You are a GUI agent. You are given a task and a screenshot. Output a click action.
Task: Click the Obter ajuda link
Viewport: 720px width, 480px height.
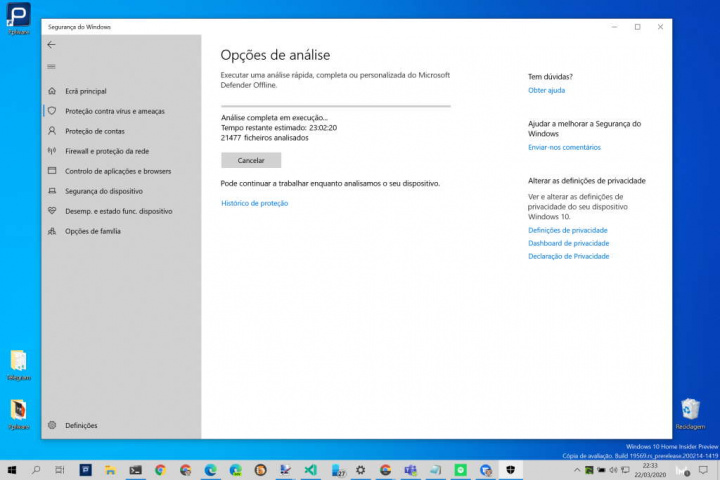click(546, 90)
